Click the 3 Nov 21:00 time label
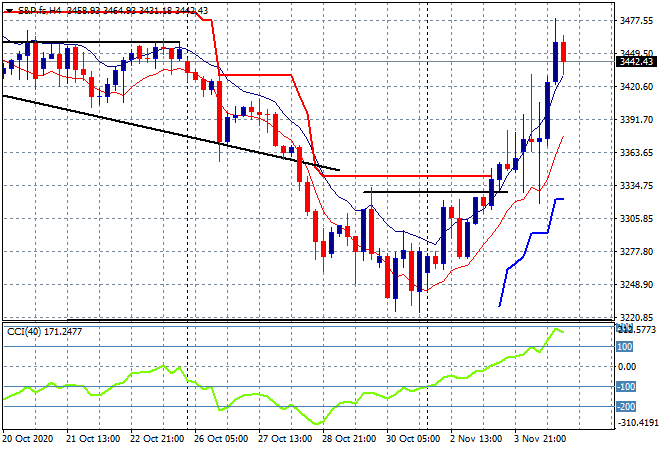The image size is (660, 450). pos(540,439)
